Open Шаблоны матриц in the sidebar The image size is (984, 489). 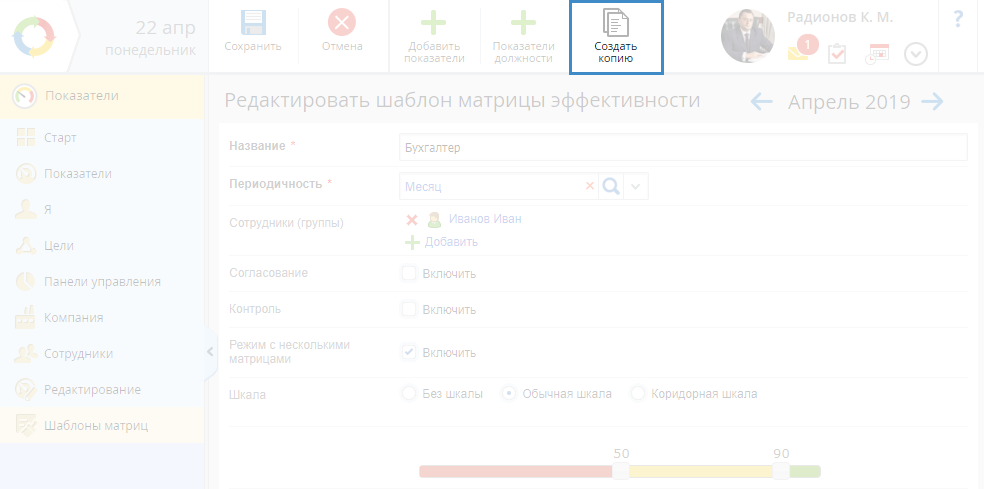coord(96,426)
